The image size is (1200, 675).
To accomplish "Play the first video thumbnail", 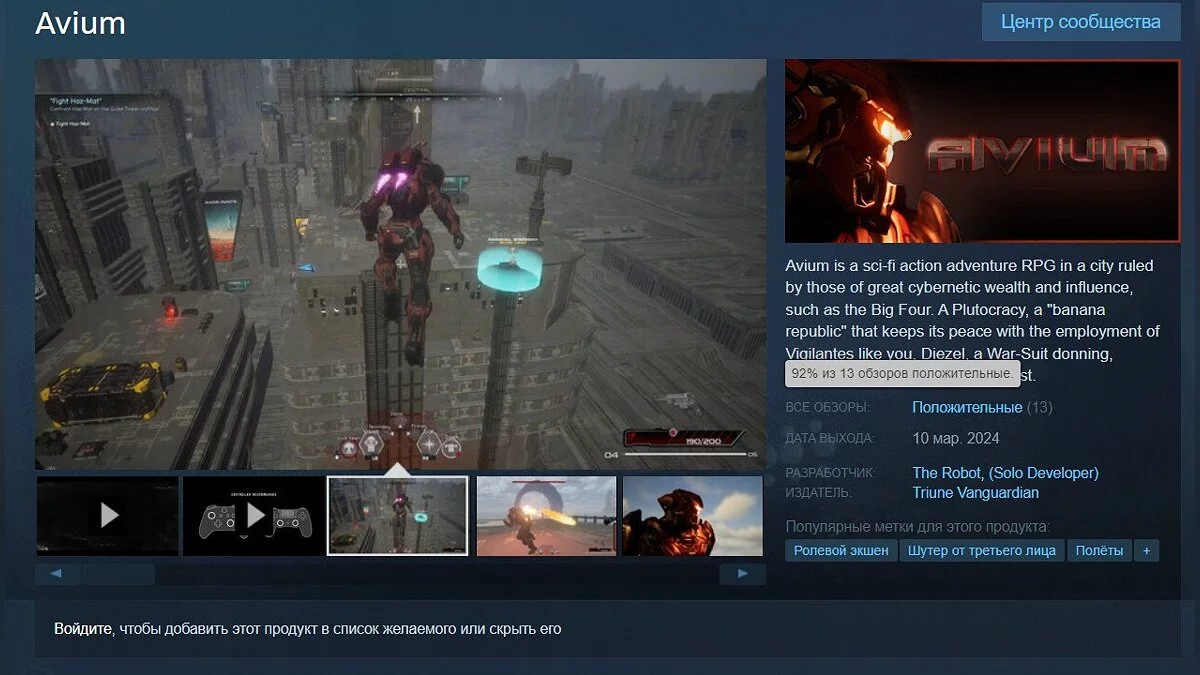I will (x=108, y=516).
